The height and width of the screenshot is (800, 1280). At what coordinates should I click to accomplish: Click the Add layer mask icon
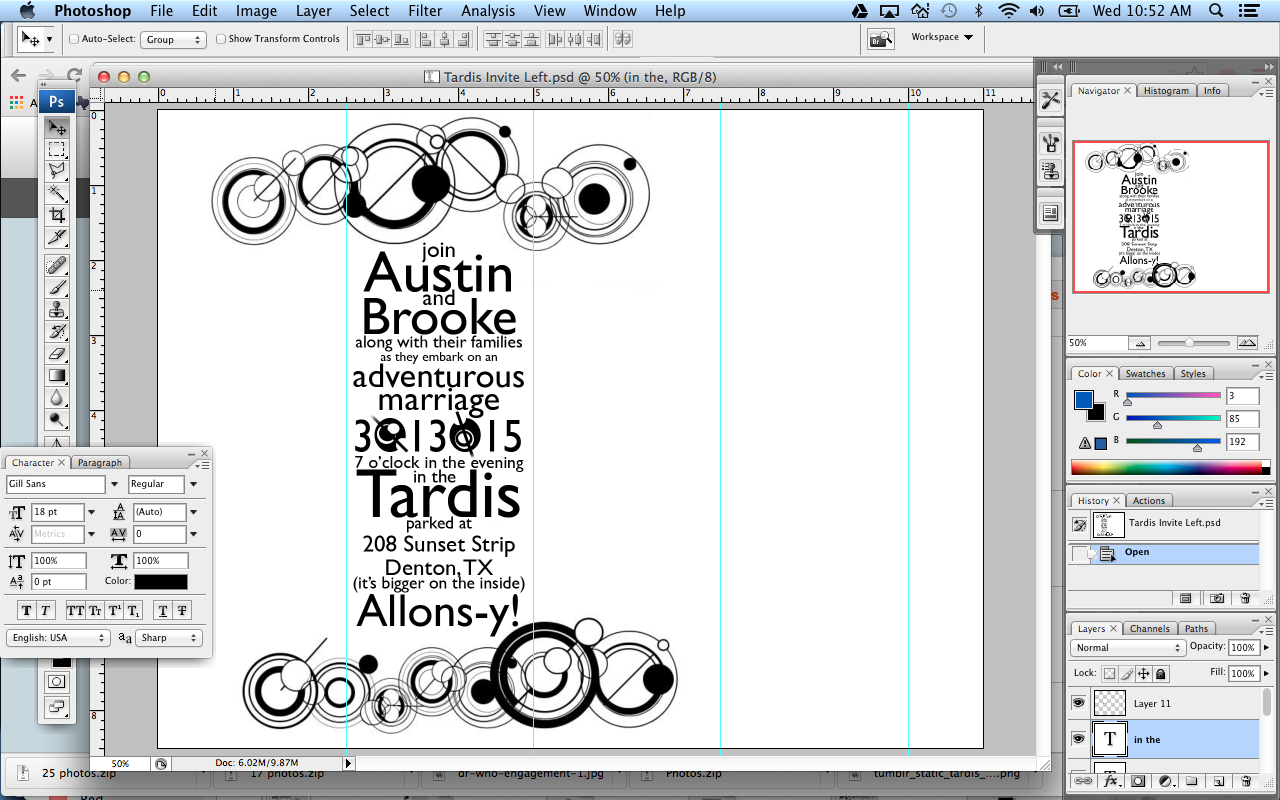(1138, 781)
